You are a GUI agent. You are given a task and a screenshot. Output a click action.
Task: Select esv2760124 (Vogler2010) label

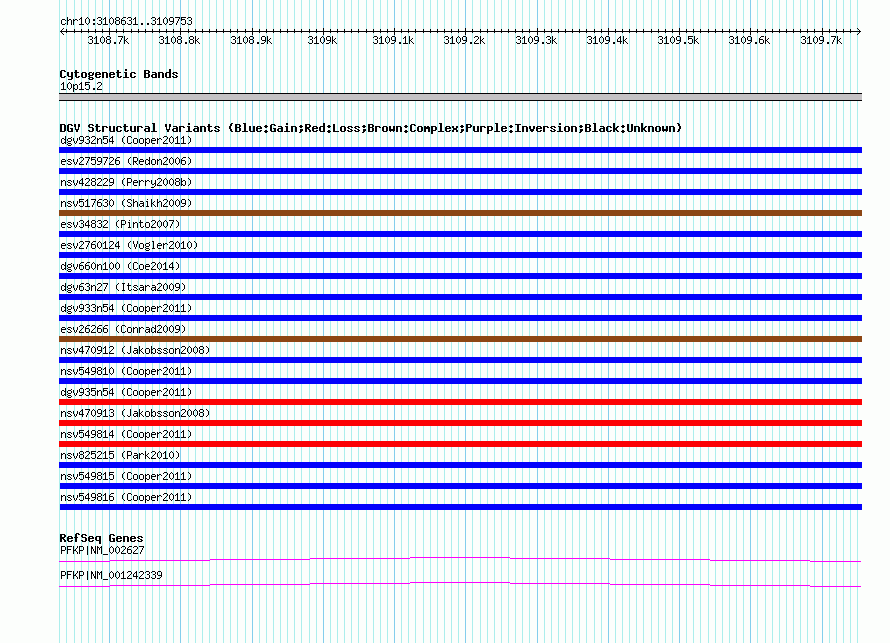pos(129,245)
